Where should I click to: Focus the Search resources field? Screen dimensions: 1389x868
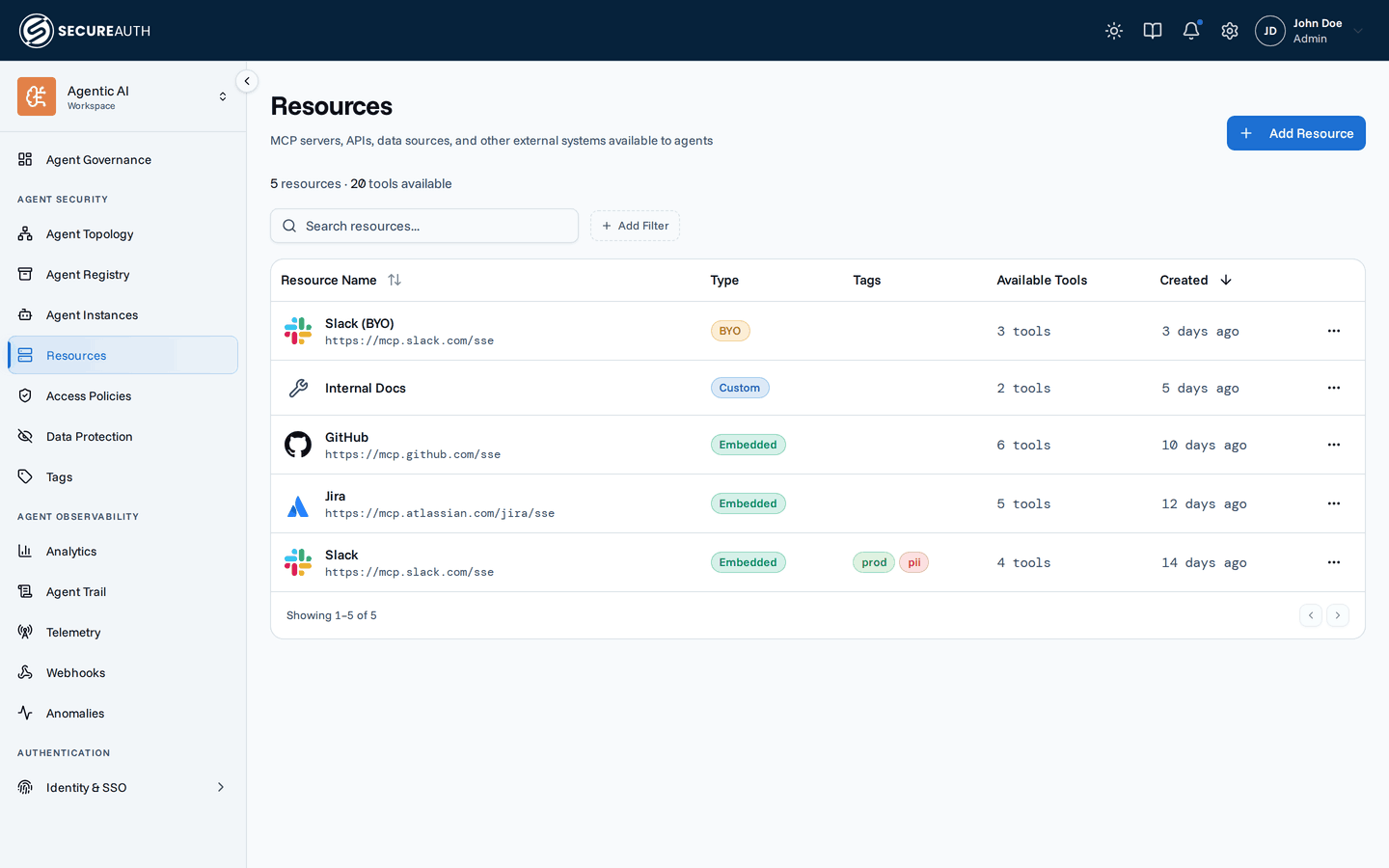[x=424, y=226]
